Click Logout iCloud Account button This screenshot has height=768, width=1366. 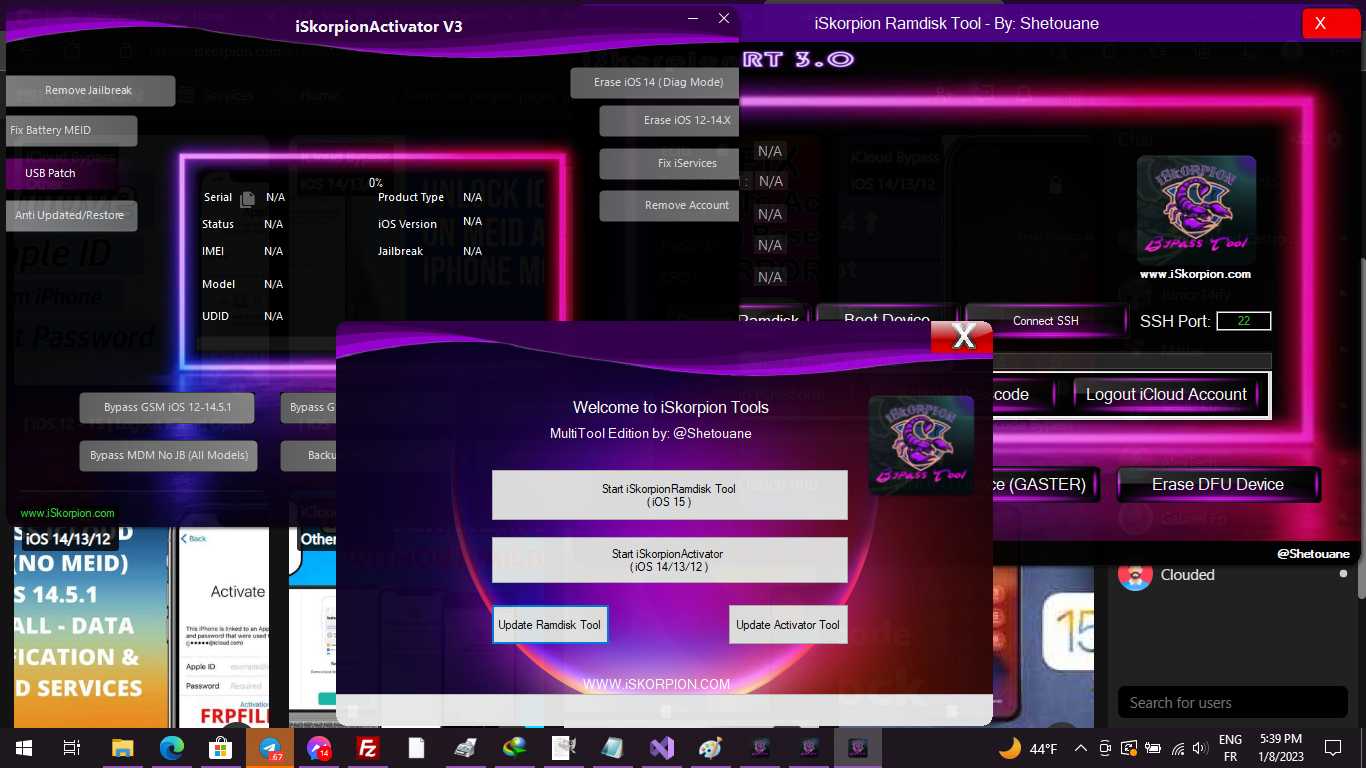click(1166, 394)
